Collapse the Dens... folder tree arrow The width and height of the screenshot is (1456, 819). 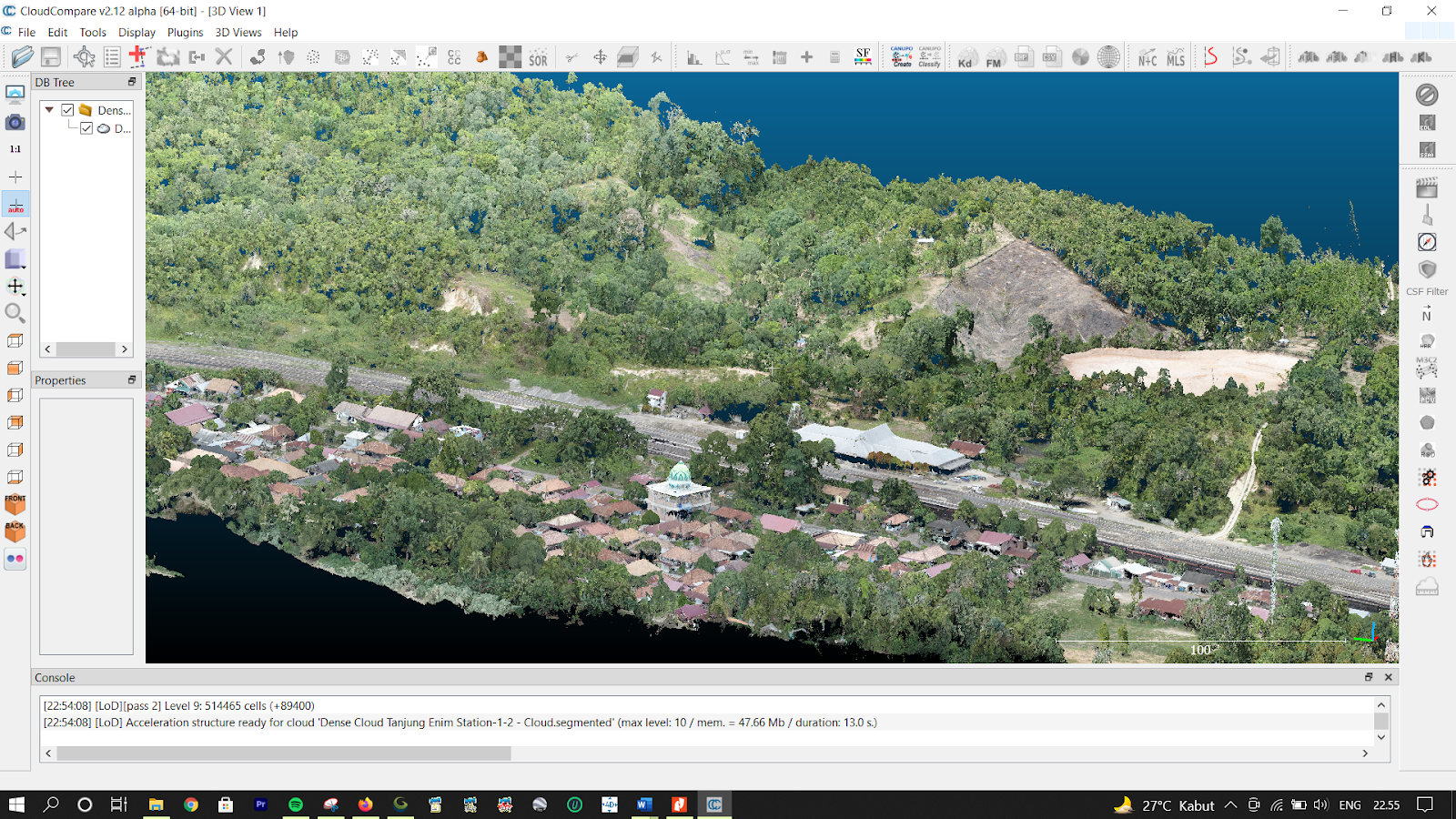[x=49, y=110]
